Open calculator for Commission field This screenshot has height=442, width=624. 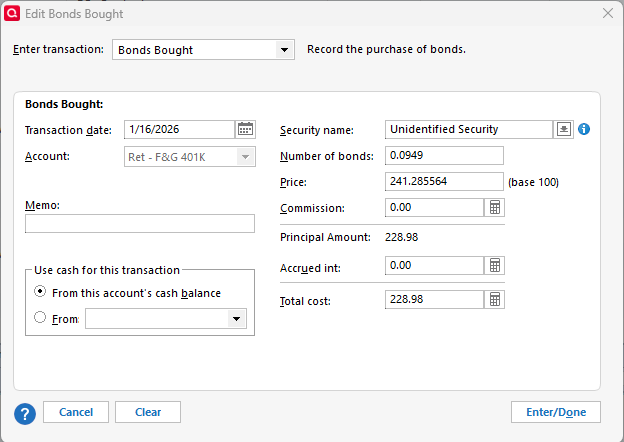point(495,208)
